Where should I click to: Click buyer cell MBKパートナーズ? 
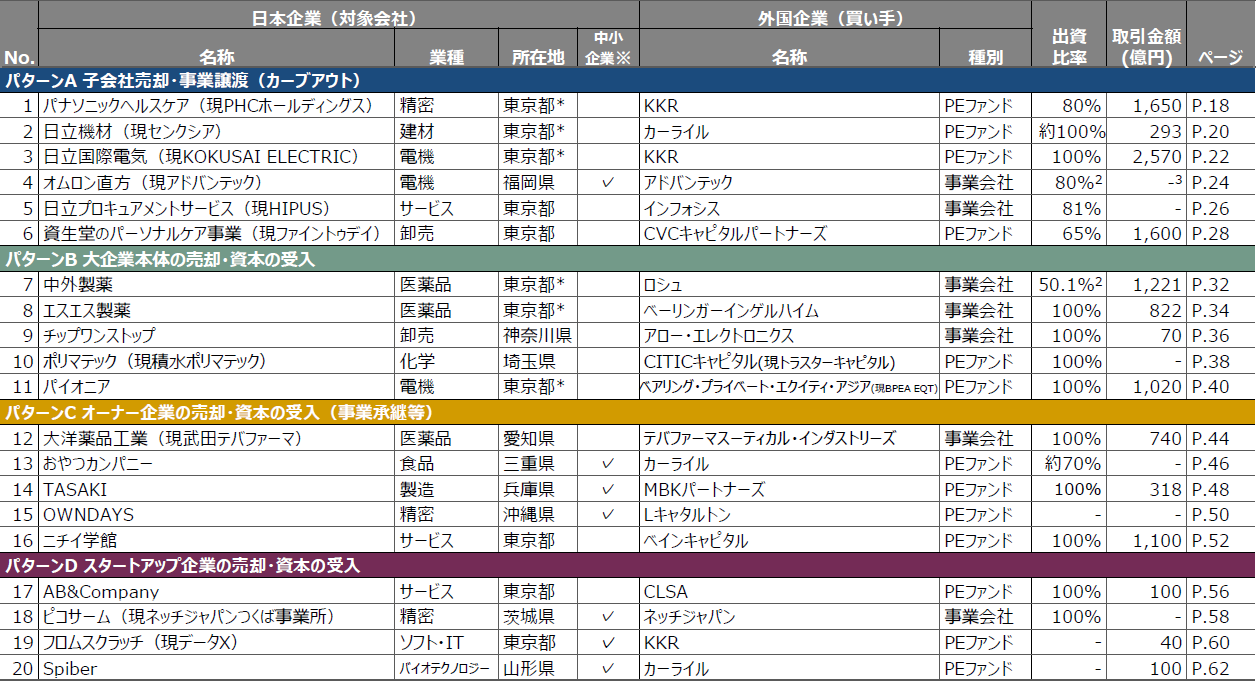(789, 489)
